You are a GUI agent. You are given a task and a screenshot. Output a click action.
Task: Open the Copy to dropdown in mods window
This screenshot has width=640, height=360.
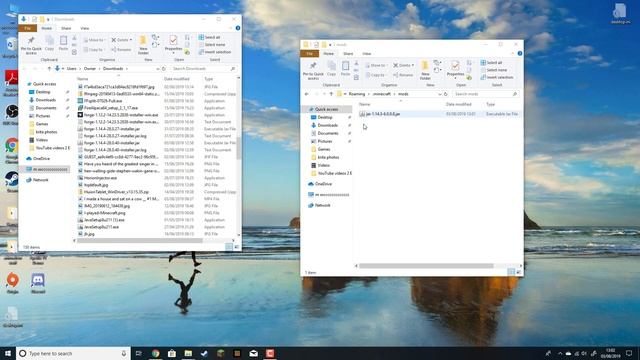tap(376, 75)
